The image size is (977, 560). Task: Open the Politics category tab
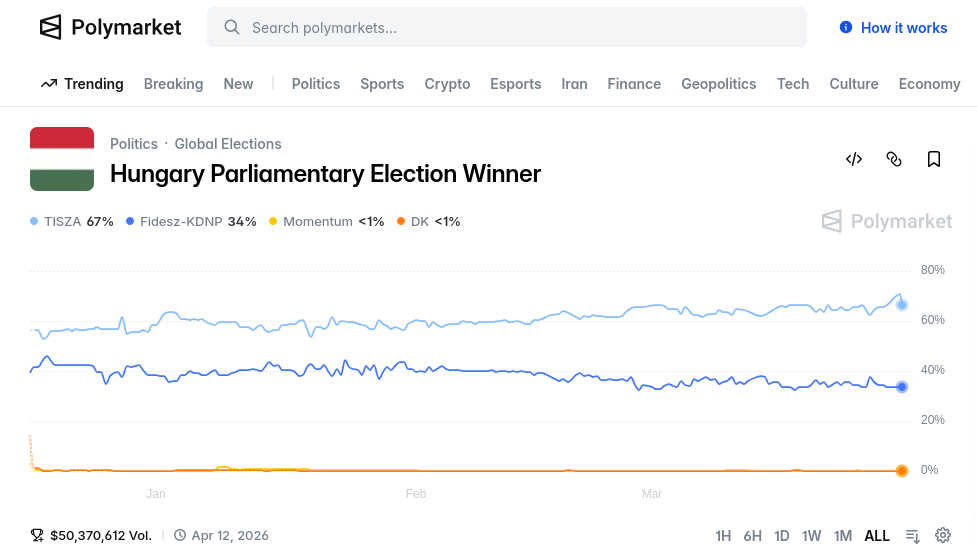click(316, 84)
